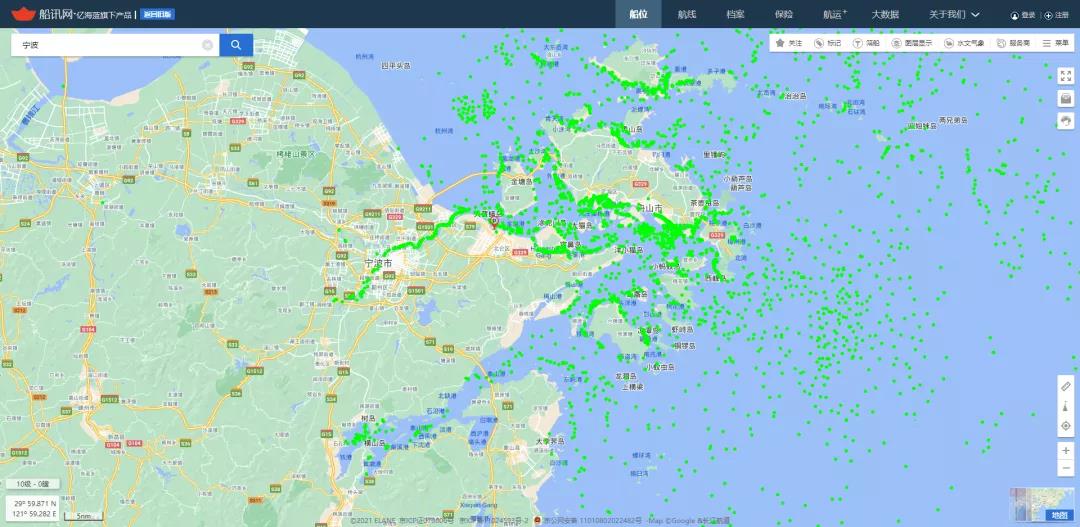Toggle the 标记 marker tool
The height and width of the screenshot is (527, 1080).
click(x=827, y=43)
